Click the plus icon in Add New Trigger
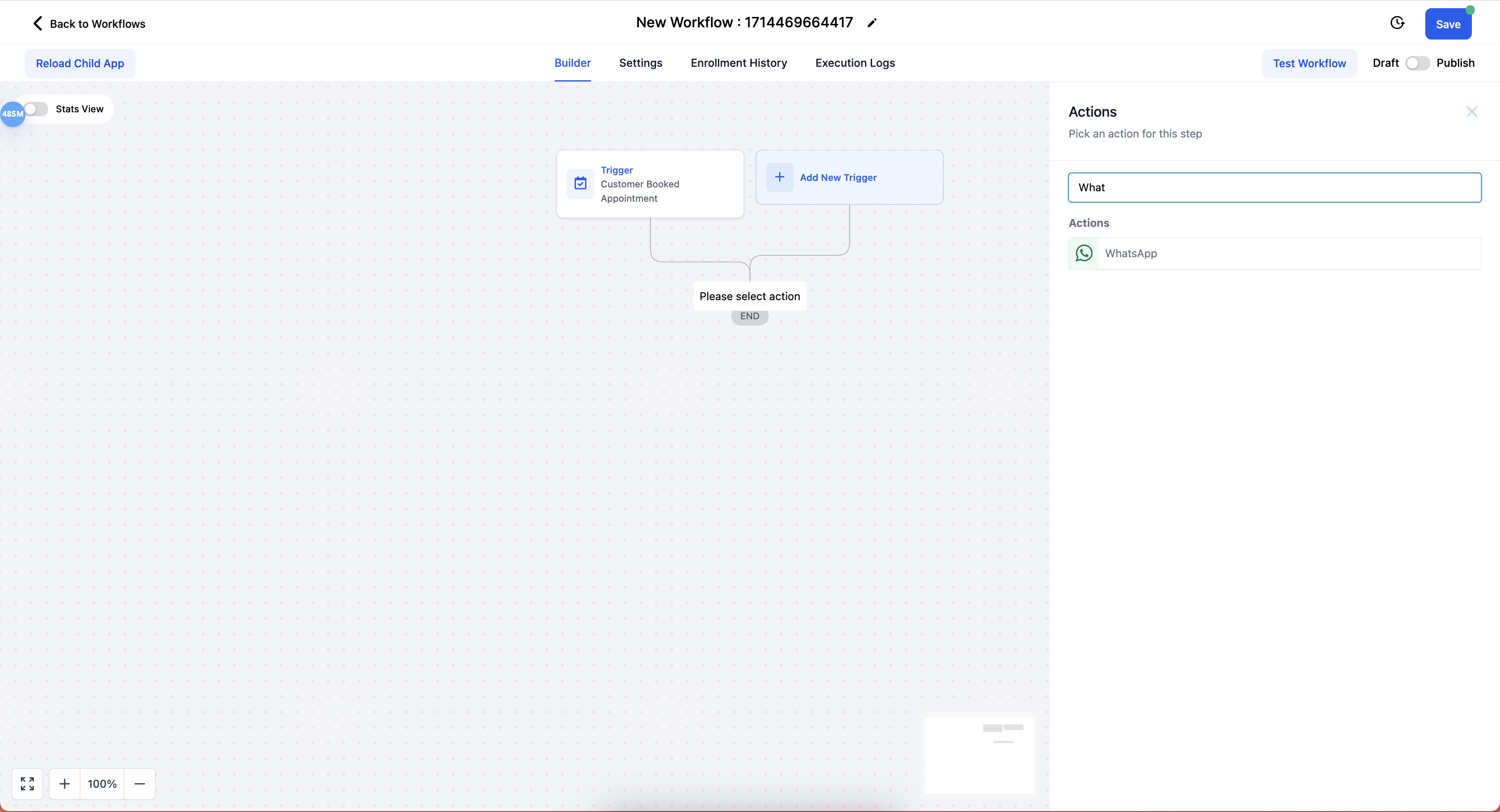 [779, 177]
